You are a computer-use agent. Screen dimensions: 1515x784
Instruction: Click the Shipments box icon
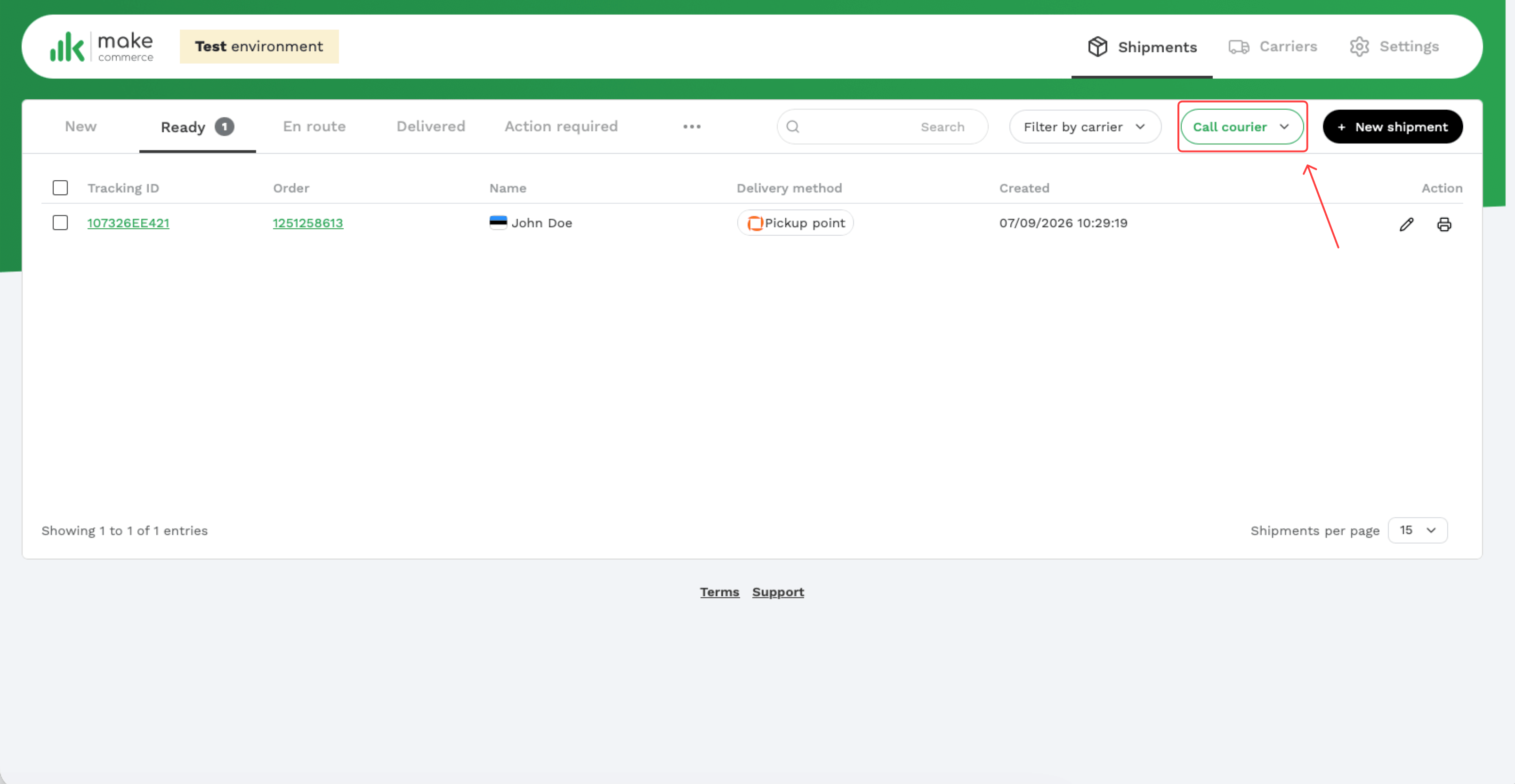(1097, 47)
